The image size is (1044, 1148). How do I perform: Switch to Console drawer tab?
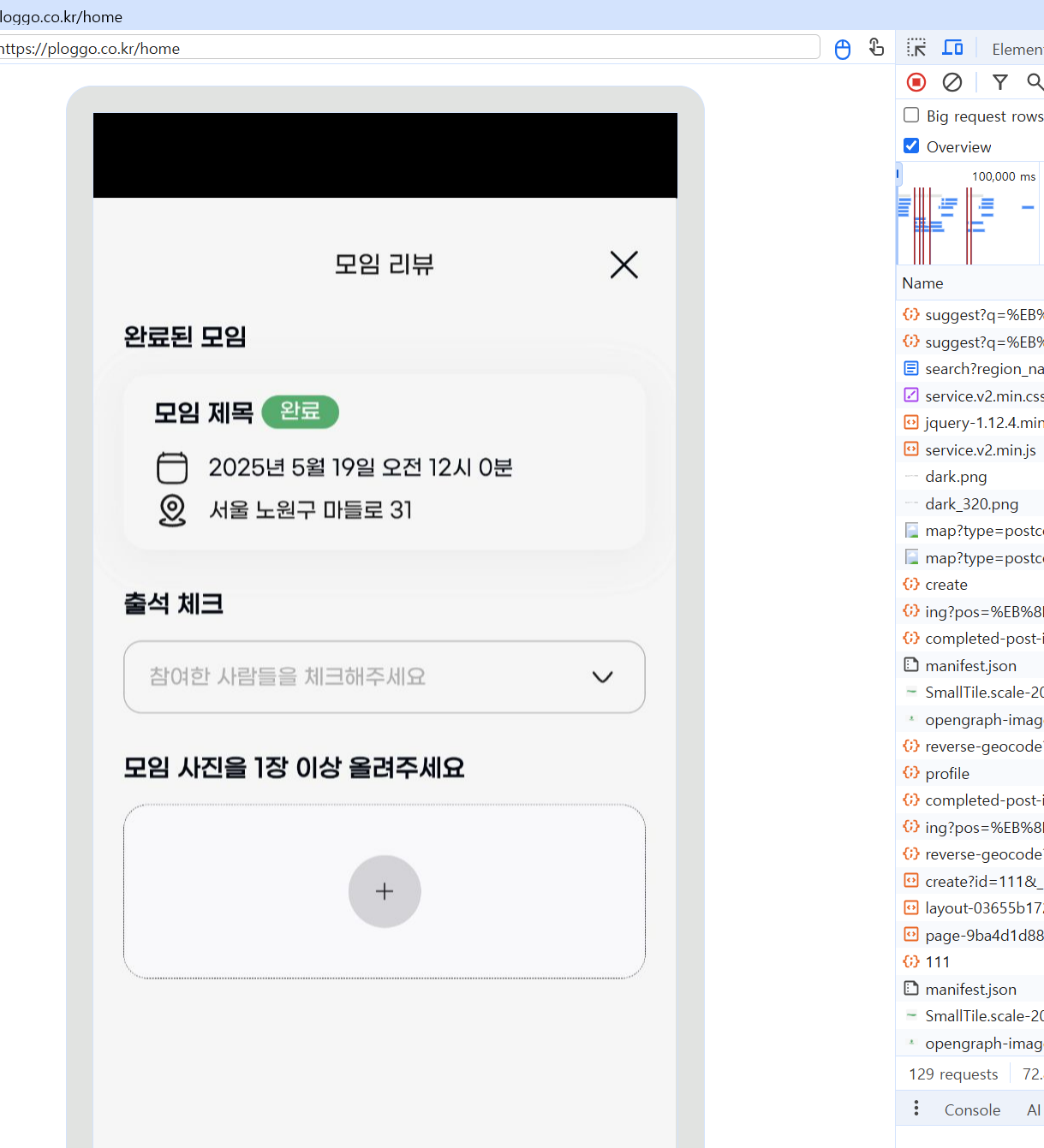pos(972,1110)
